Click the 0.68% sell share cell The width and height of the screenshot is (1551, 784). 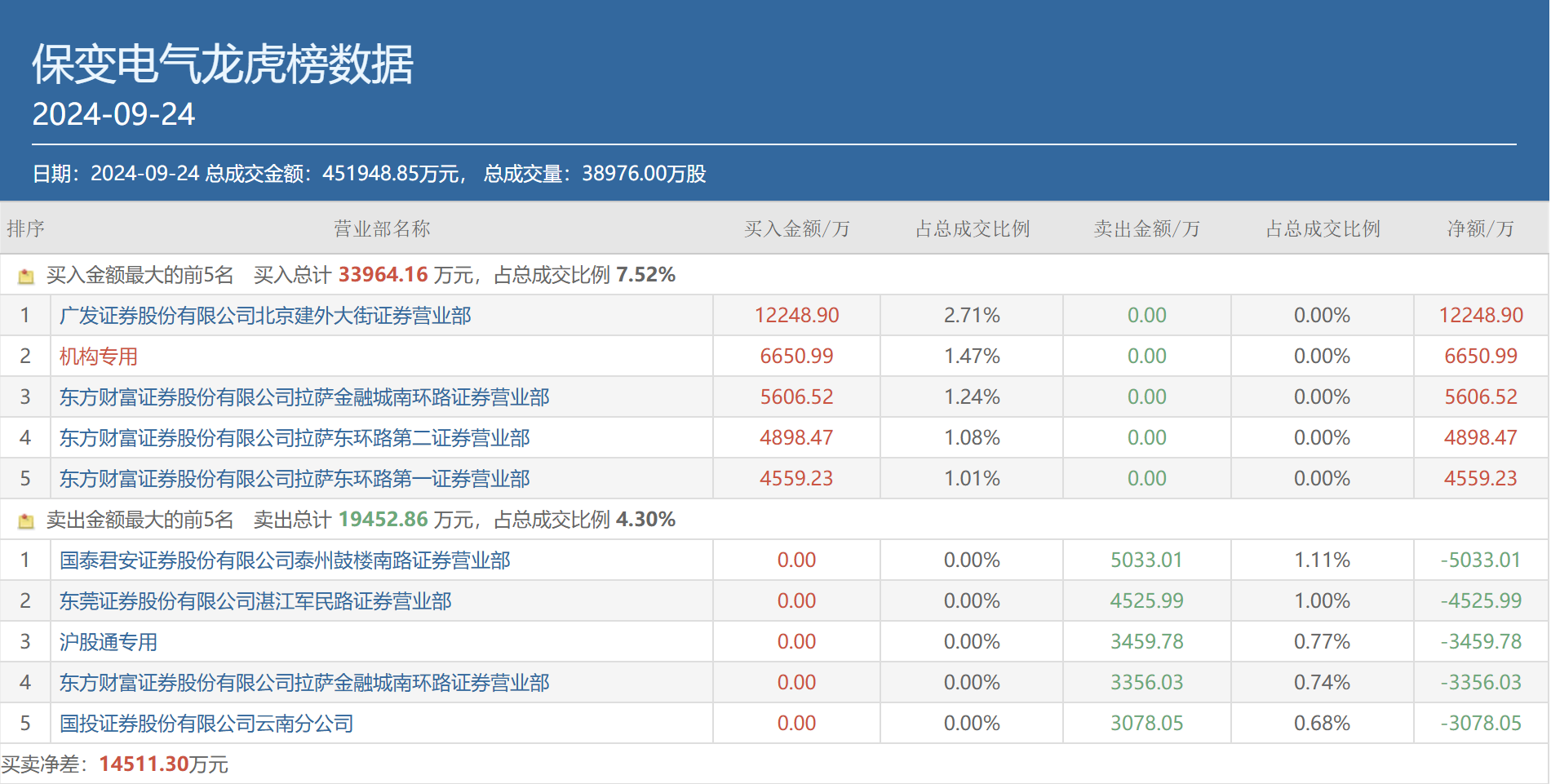pyautogui.click(x=1322, y=724)
